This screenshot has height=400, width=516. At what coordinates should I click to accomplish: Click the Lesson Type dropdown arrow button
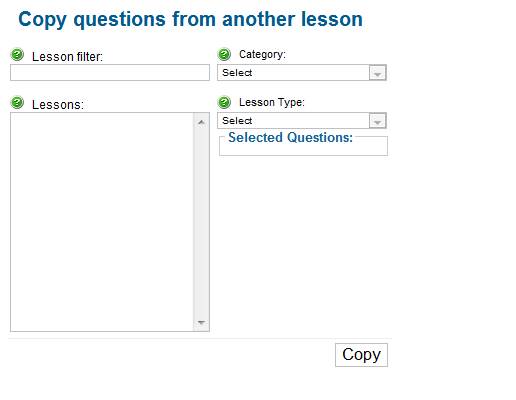(x=377, y=121)
